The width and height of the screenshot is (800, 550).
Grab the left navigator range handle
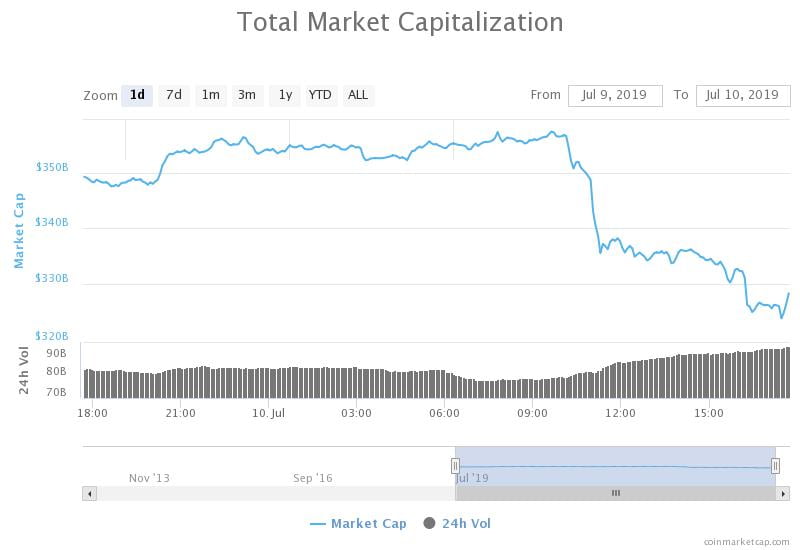tap(455, 466)
